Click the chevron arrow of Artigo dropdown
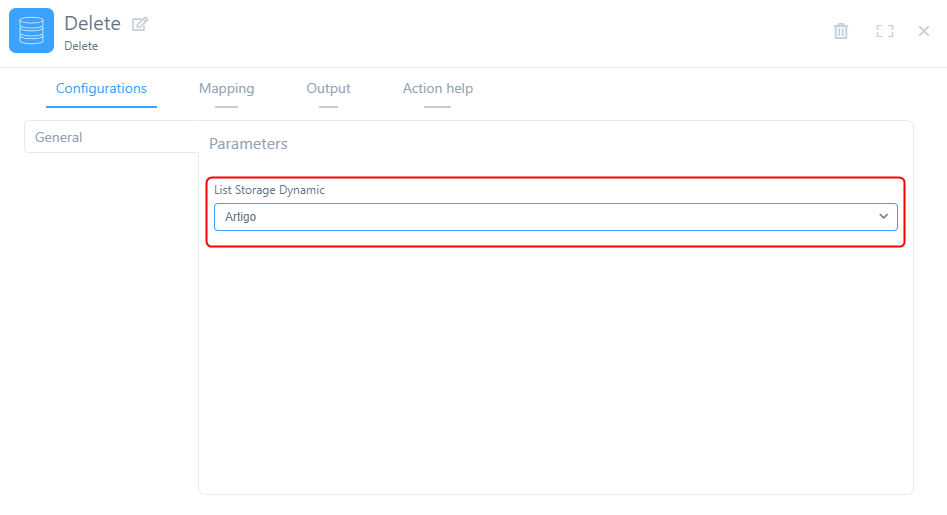The height and width of the screenshot is (515, 947). coord(883,217)
